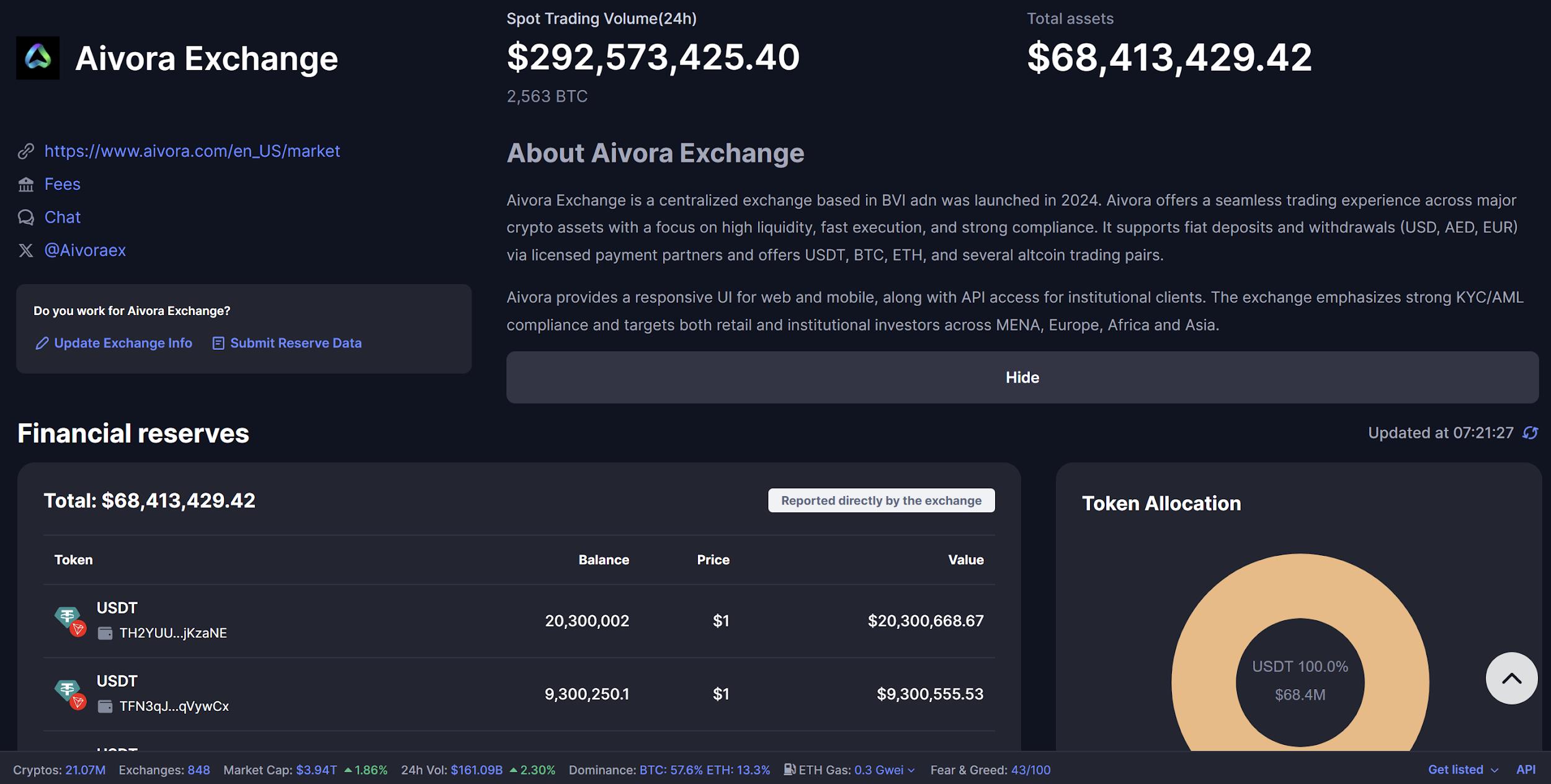Click the Total: $68,413,429.42 reserves heading
This screenshot has height=784, width=1551.
(150, 501)
